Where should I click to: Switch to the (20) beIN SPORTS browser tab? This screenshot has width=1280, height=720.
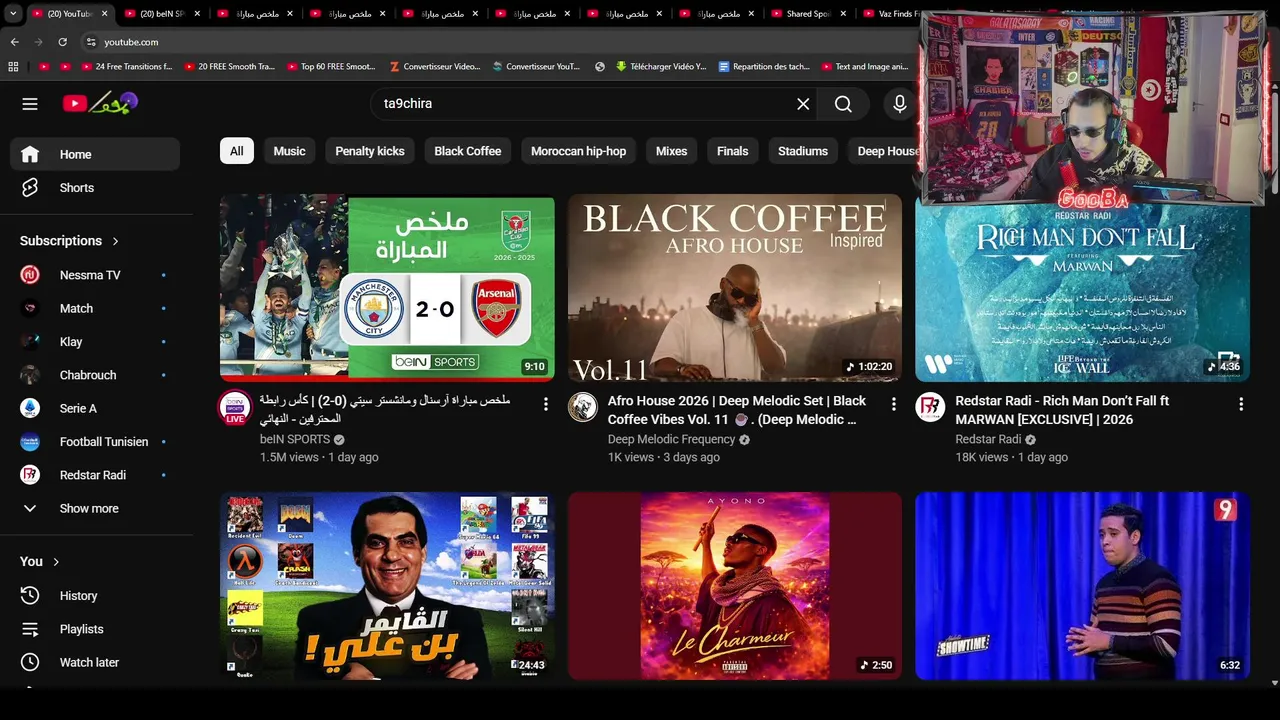pyautogui.click(x=160, y=14)
